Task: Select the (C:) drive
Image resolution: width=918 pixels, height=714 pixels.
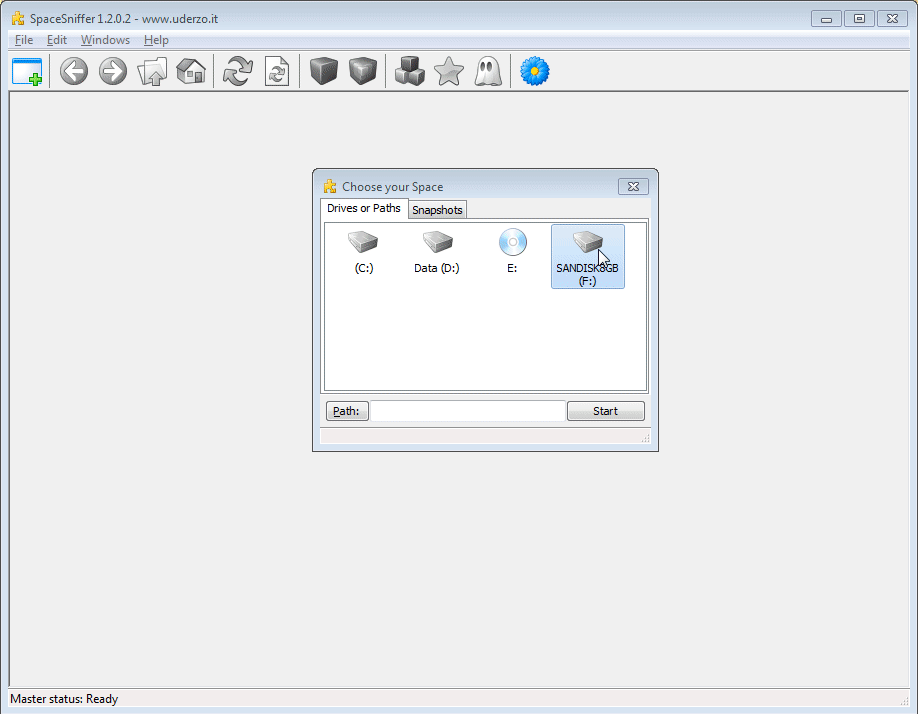Action: tap(364, 254)
